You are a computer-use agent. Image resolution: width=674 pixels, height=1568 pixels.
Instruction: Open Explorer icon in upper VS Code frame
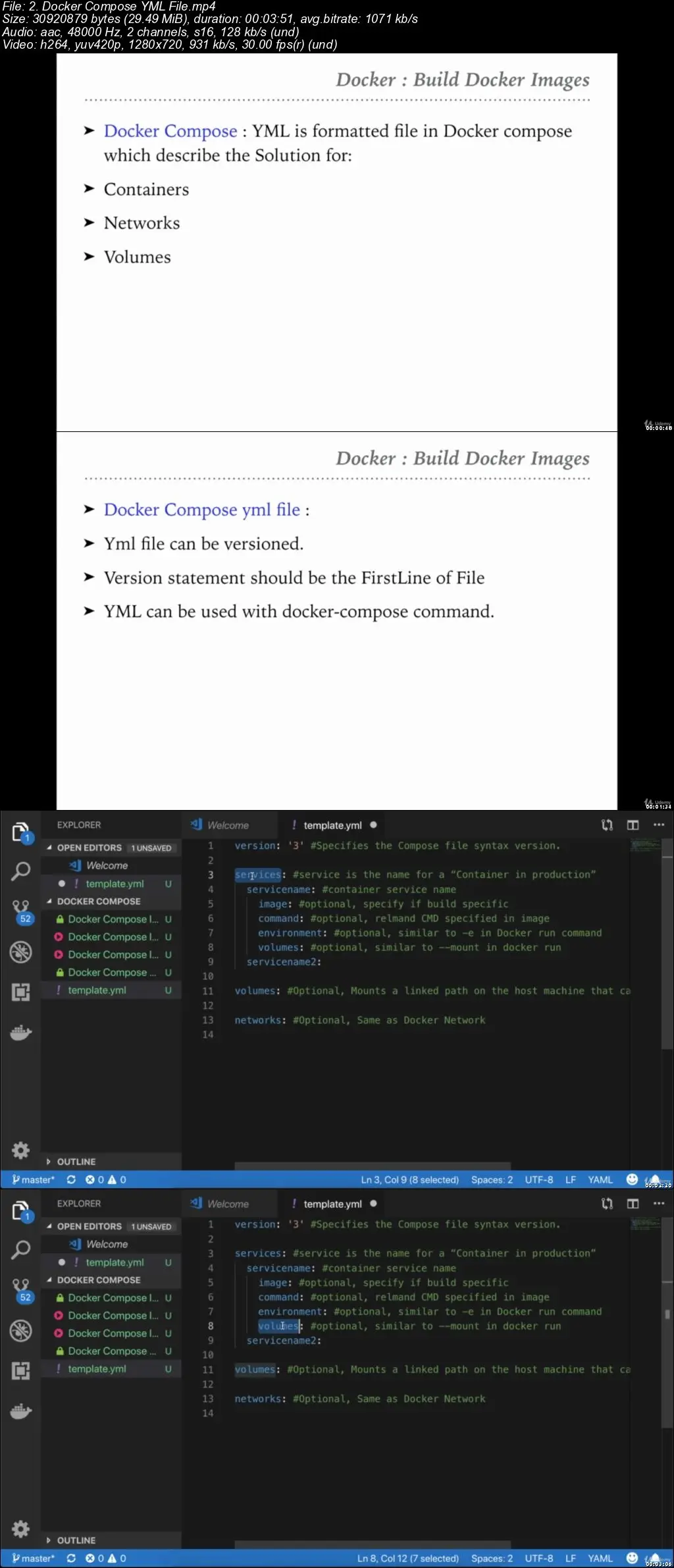[x=21, y=832]
